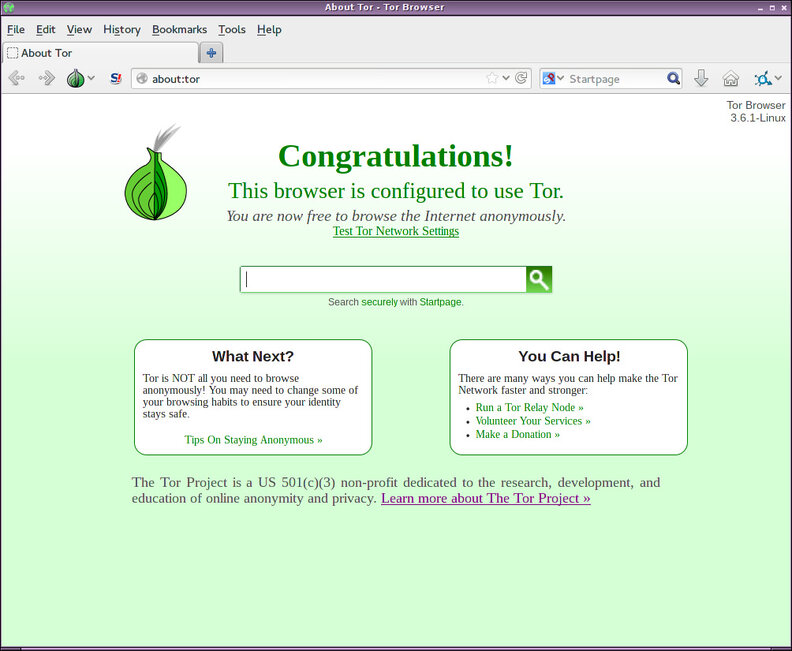Open the URL bar history dropdown
This screenshot has width=792, height=651.
tap(506, 78)
